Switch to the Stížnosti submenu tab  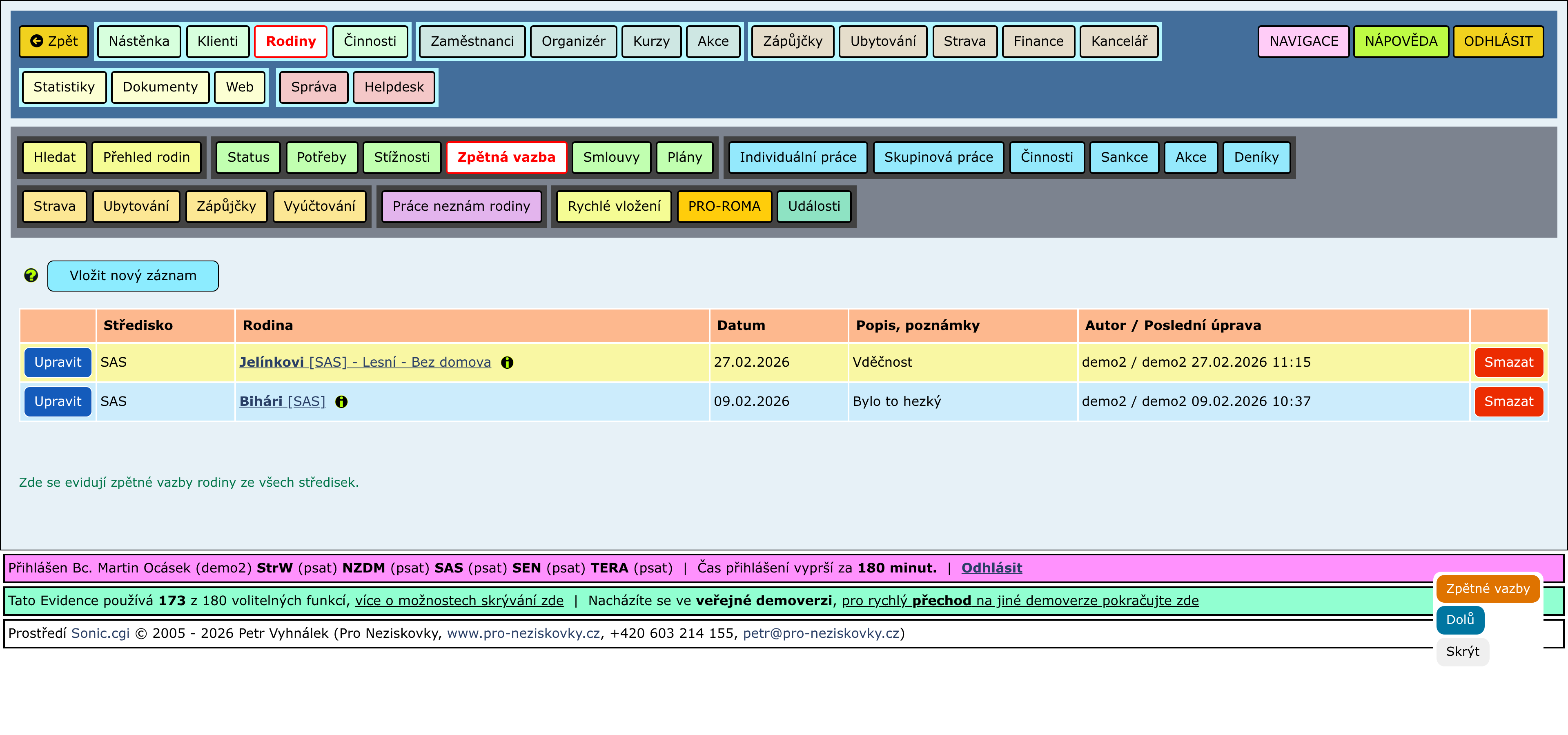402,158
